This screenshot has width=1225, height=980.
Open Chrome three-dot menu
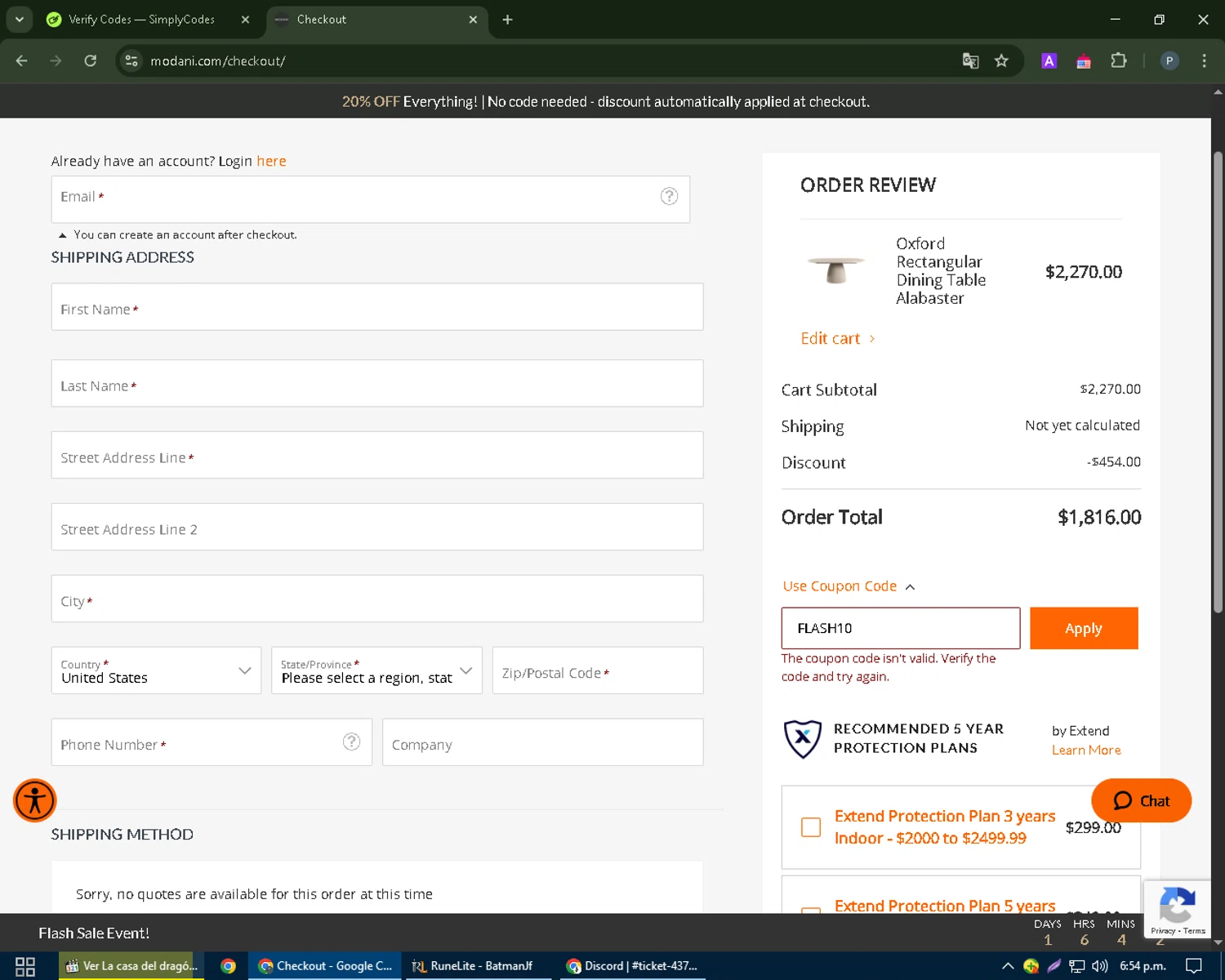(1204, 60)
